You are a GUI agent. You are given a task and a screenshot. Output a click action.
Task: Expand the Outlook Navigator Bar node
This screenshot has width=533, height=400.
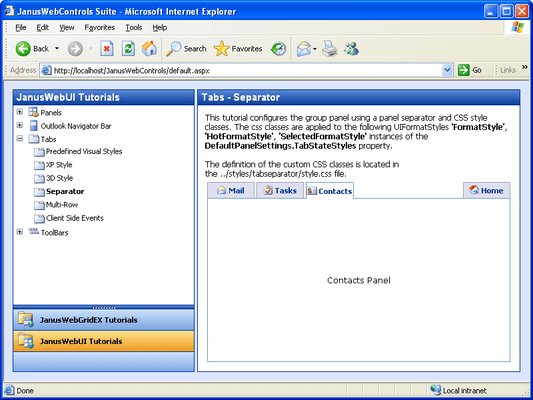20,125
